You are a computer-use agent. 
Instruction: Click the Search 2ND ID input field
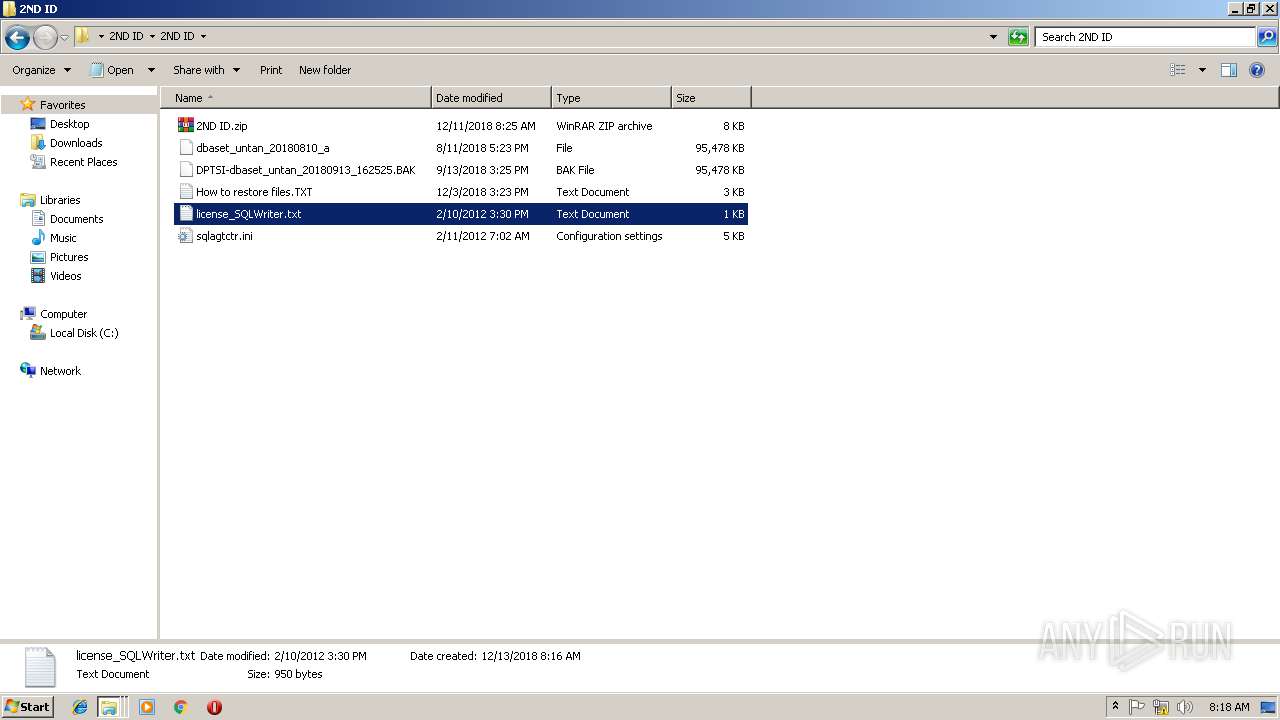coord(1145,37)
